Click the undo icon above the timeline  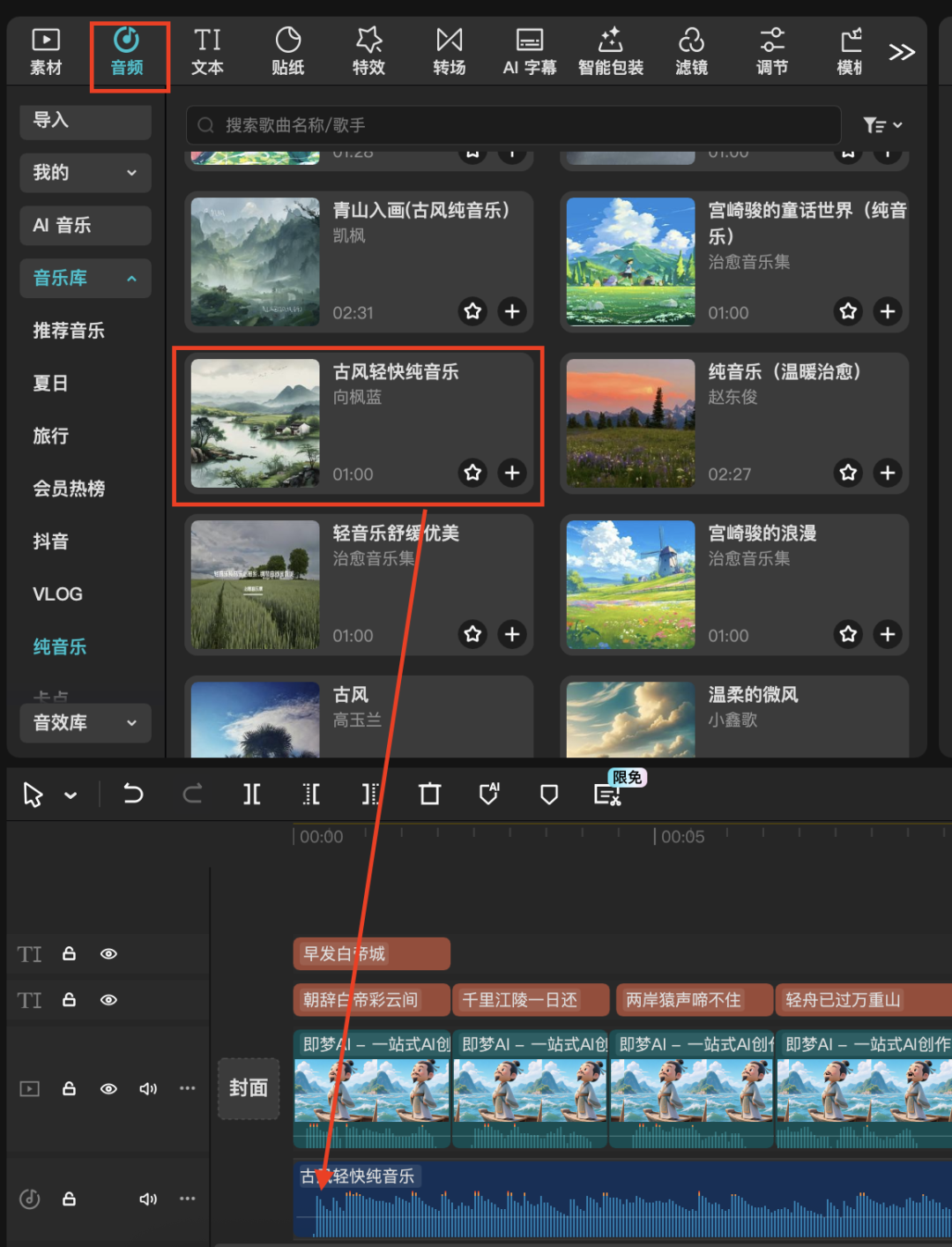pyautogui.click(x=133, y=794)
